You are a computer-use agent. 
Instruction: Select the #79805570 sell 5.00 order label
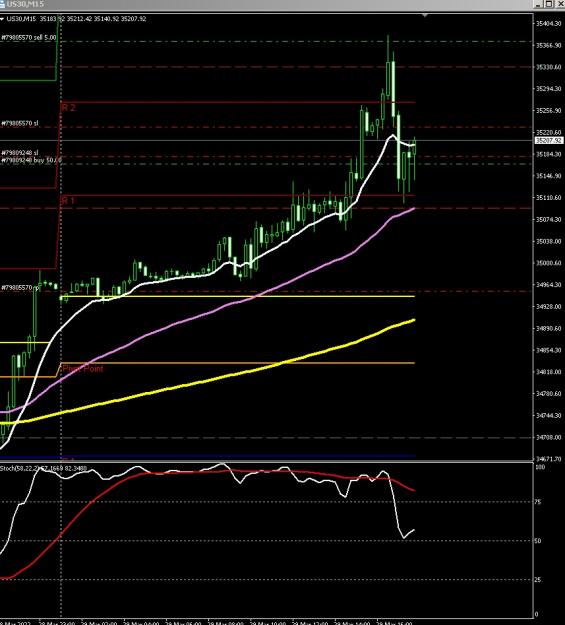point(29,38)
